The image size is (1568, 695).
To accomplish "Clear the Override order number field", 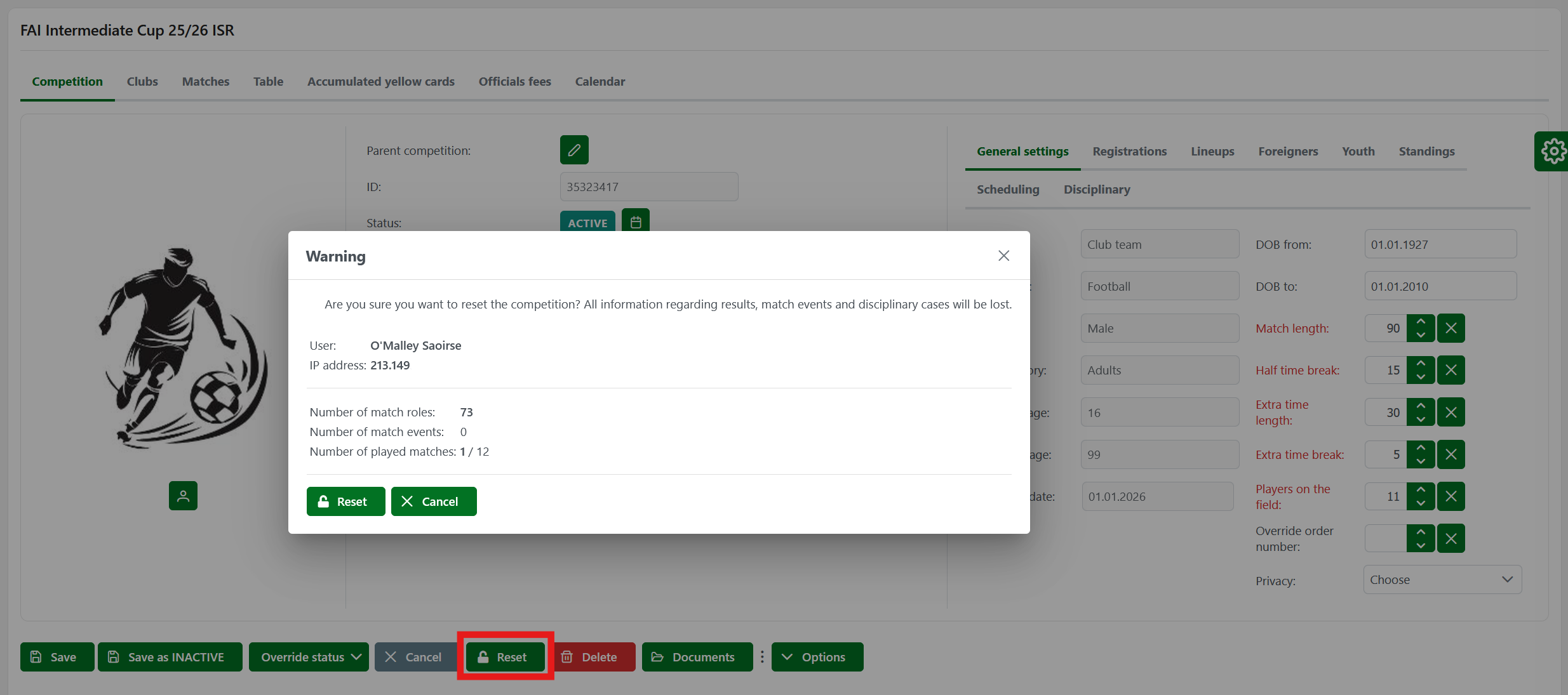I will [x=1451, y=538].
